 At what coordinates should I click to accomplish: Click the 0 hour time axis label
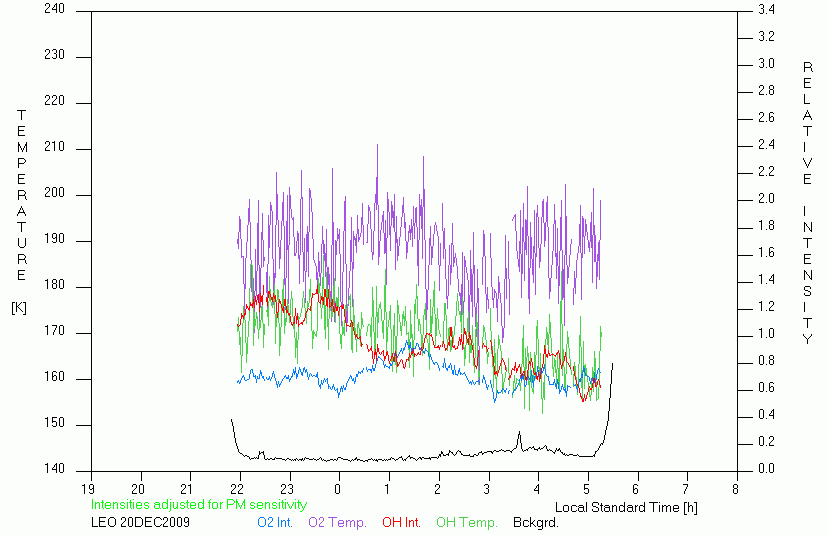pyautogui.click(x=337, y=490)
